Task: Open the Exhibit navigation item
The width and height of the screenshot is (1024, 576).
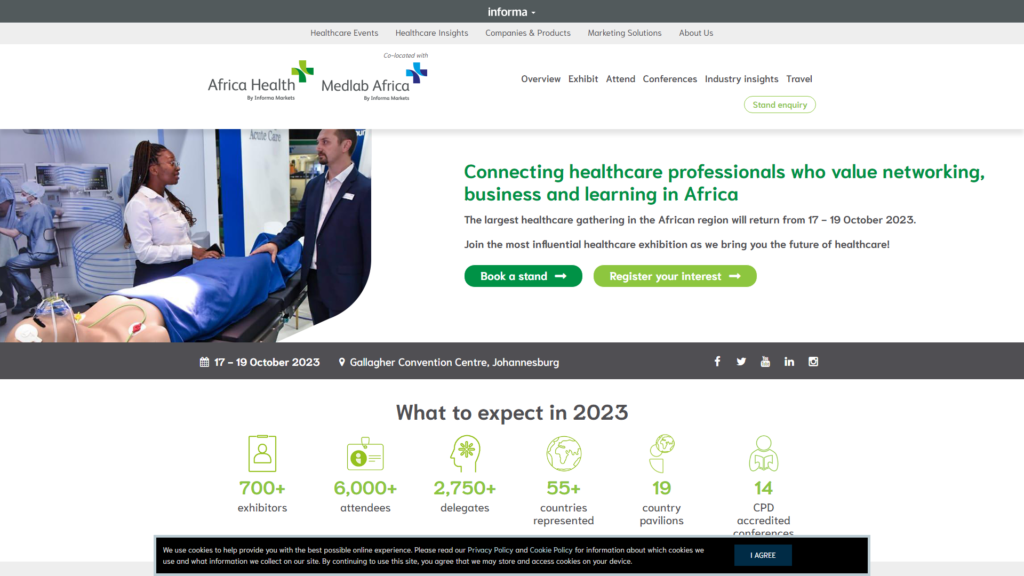Action: coord(583,78)
